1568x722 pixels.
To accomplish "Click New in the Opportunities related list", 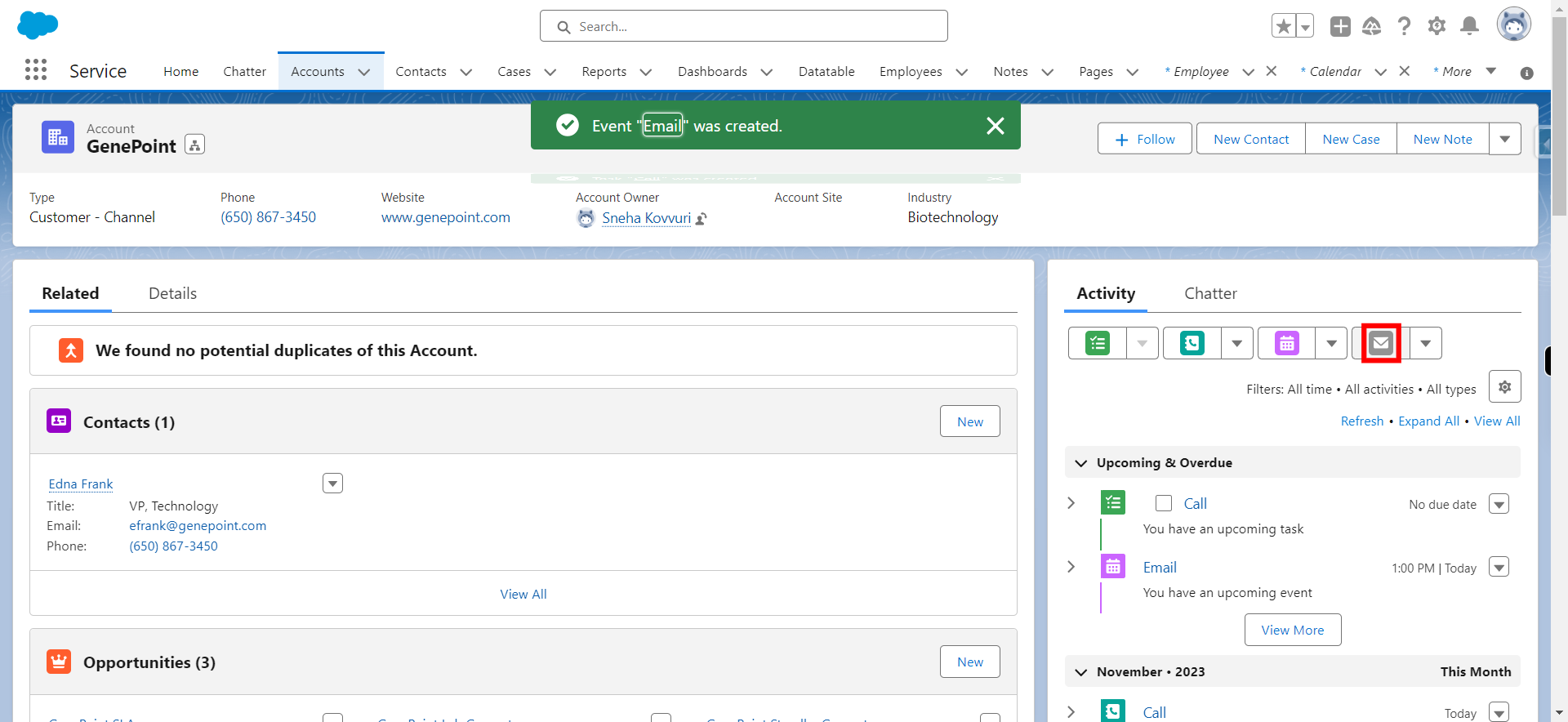I will point(969,662).
